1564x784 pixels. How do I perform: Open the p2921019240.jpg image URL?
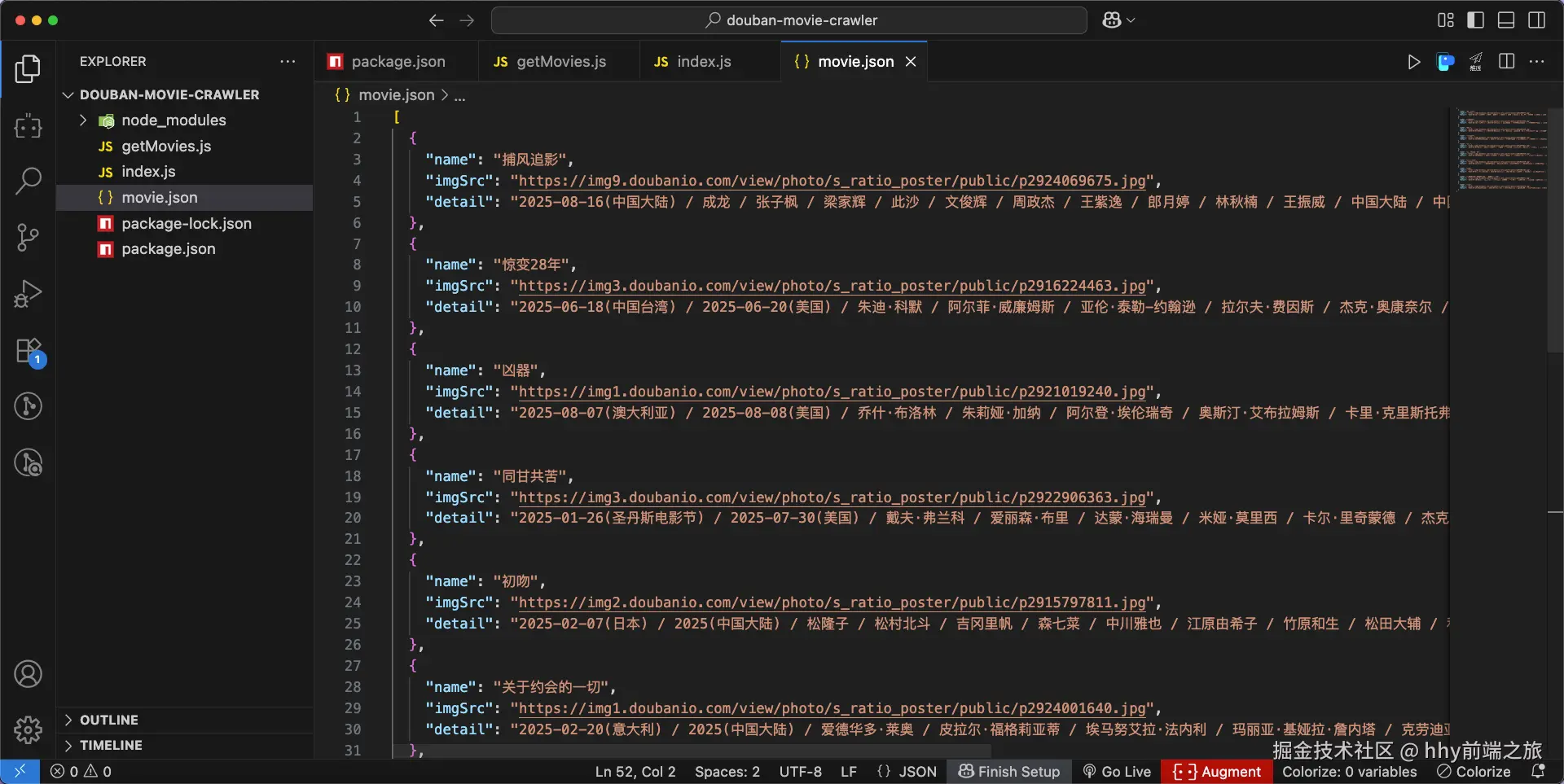click(833, 392)
